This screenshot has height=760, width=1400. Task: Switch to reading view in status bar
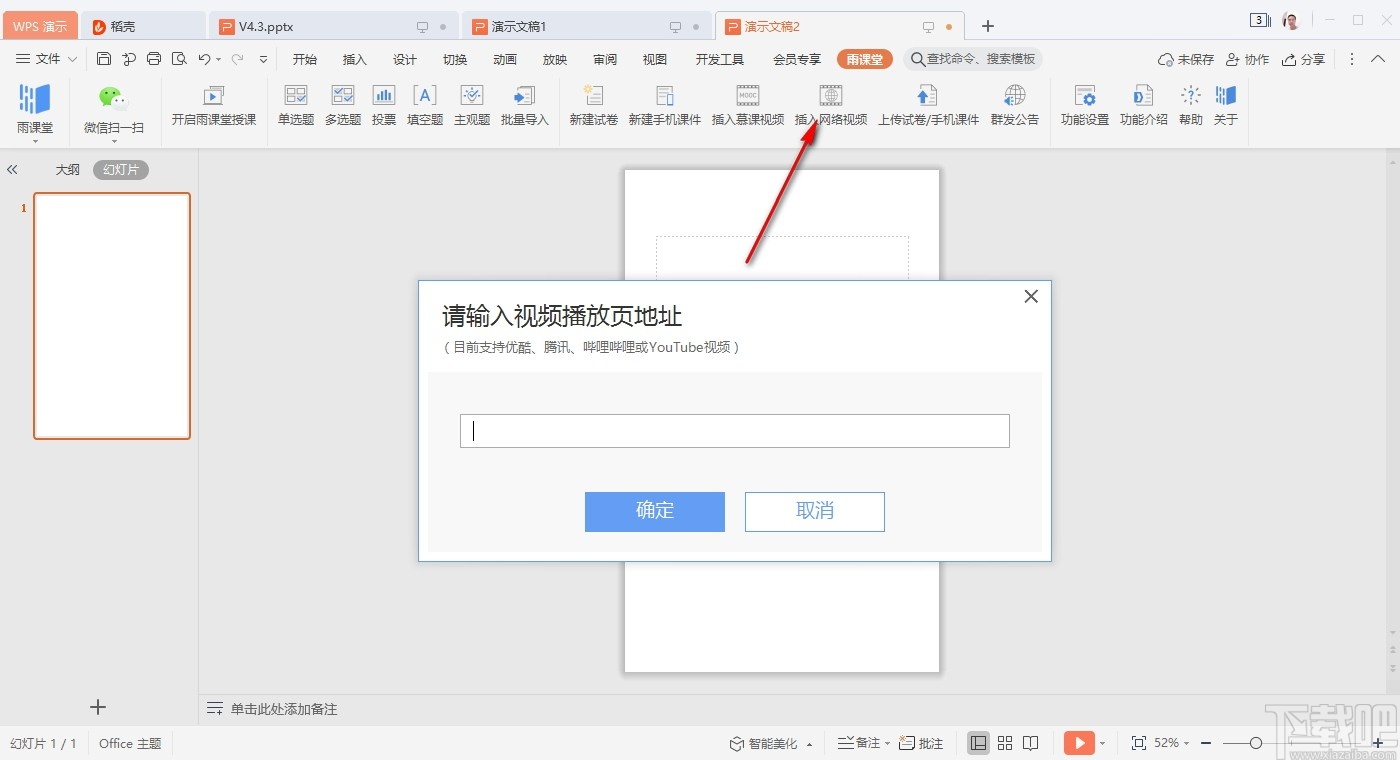point(1031,743)
